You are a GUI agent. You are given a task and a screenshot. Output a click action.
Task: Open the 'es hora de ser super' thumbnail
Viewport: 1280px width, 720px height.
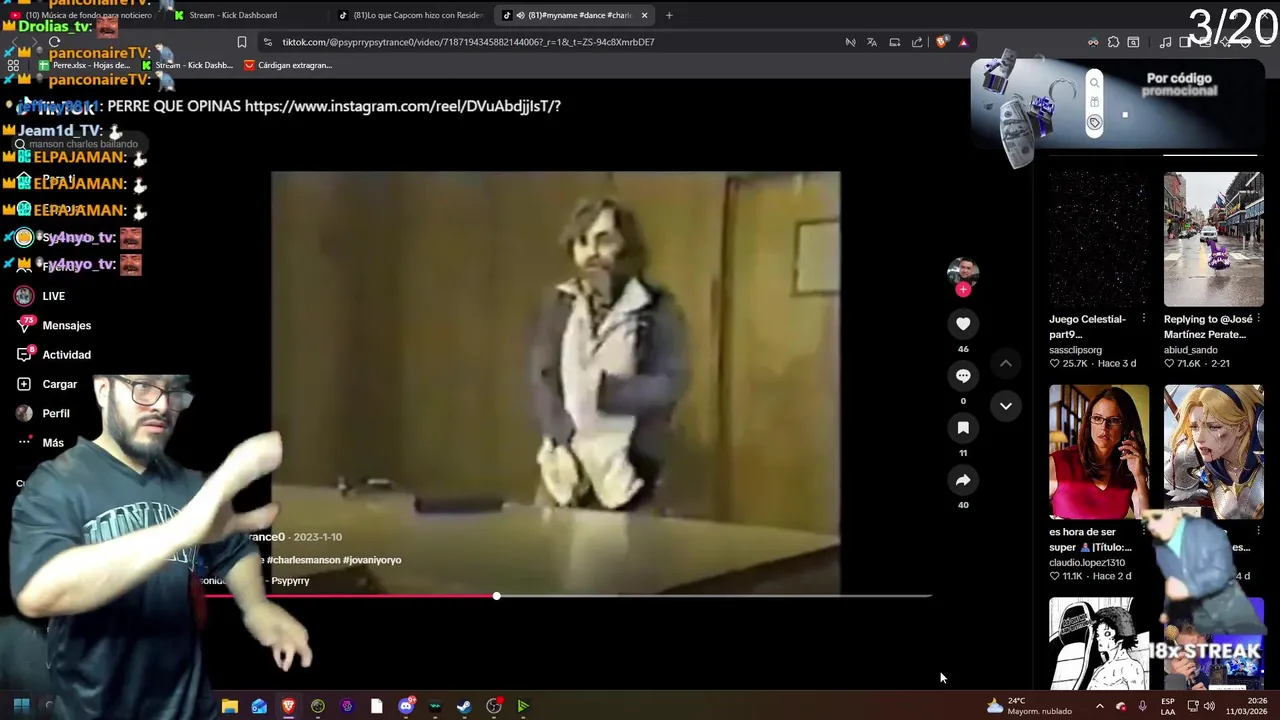(1099, 452)
